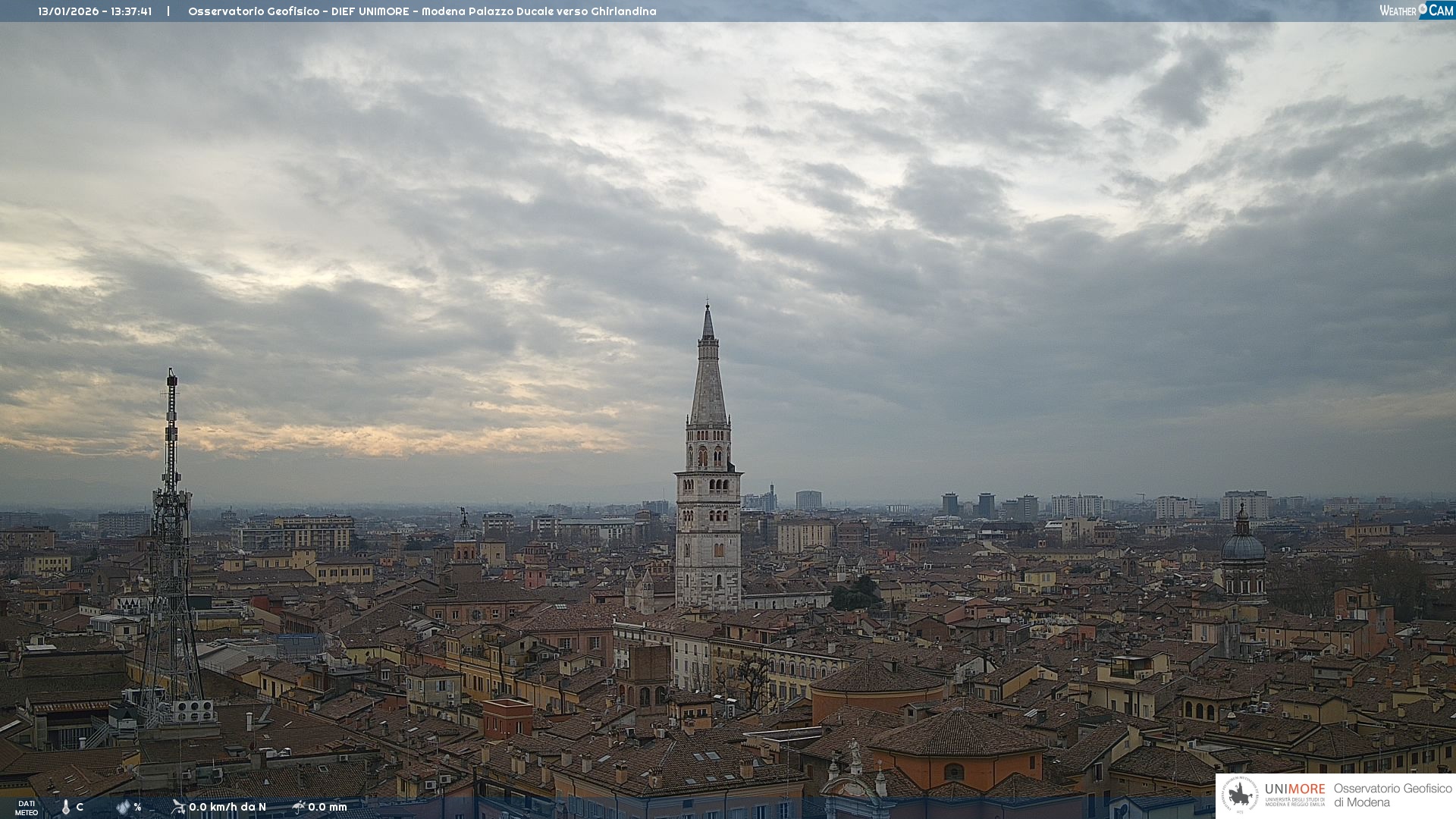Click the 13/01/2026 date and time stamp

95,11
